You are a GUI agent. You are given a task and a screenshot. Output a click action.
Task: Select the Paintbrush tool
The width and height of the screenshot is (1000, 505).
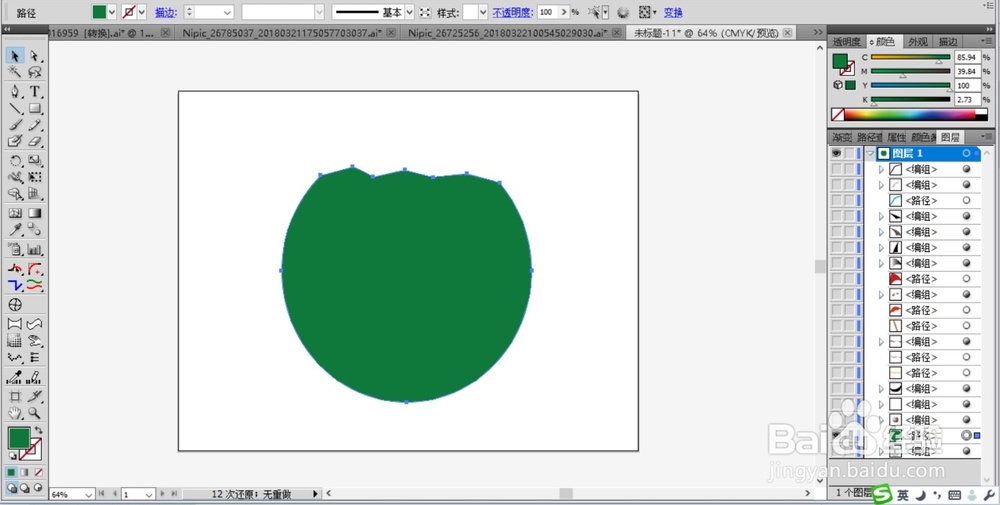[x=15, y=125]
